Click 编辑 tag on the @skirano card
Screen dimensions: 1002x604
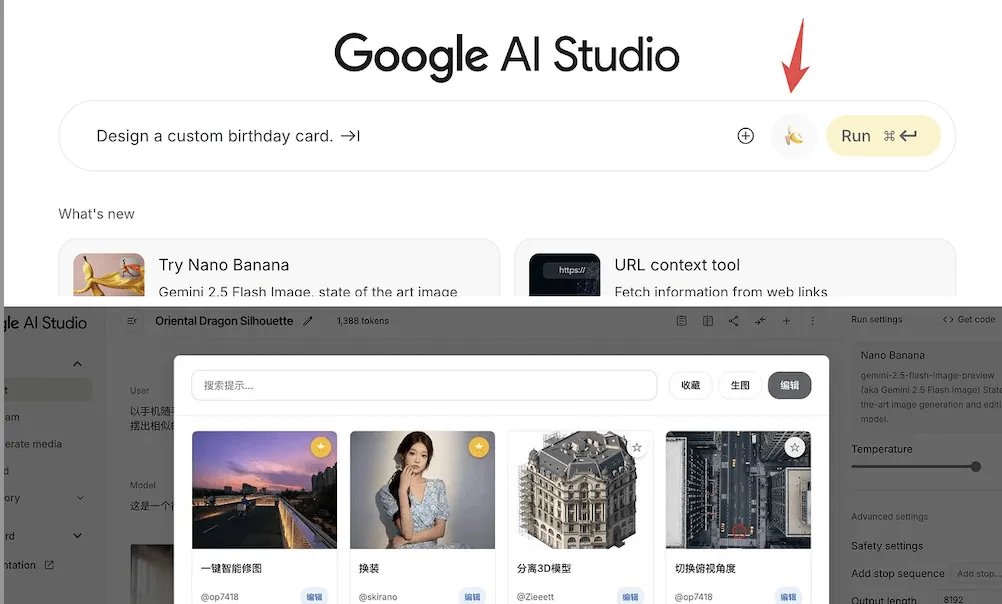(x=472, y=596)
